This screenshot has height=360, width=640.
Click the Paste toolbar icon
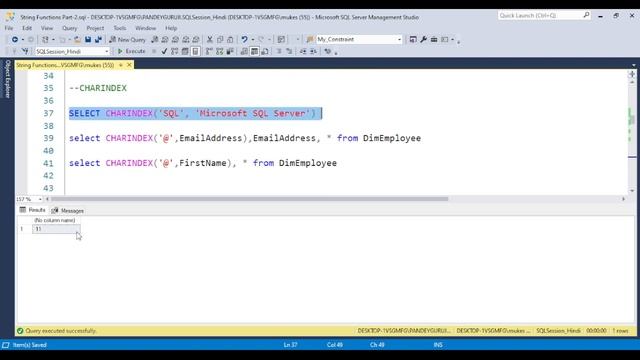pos(230,40)
